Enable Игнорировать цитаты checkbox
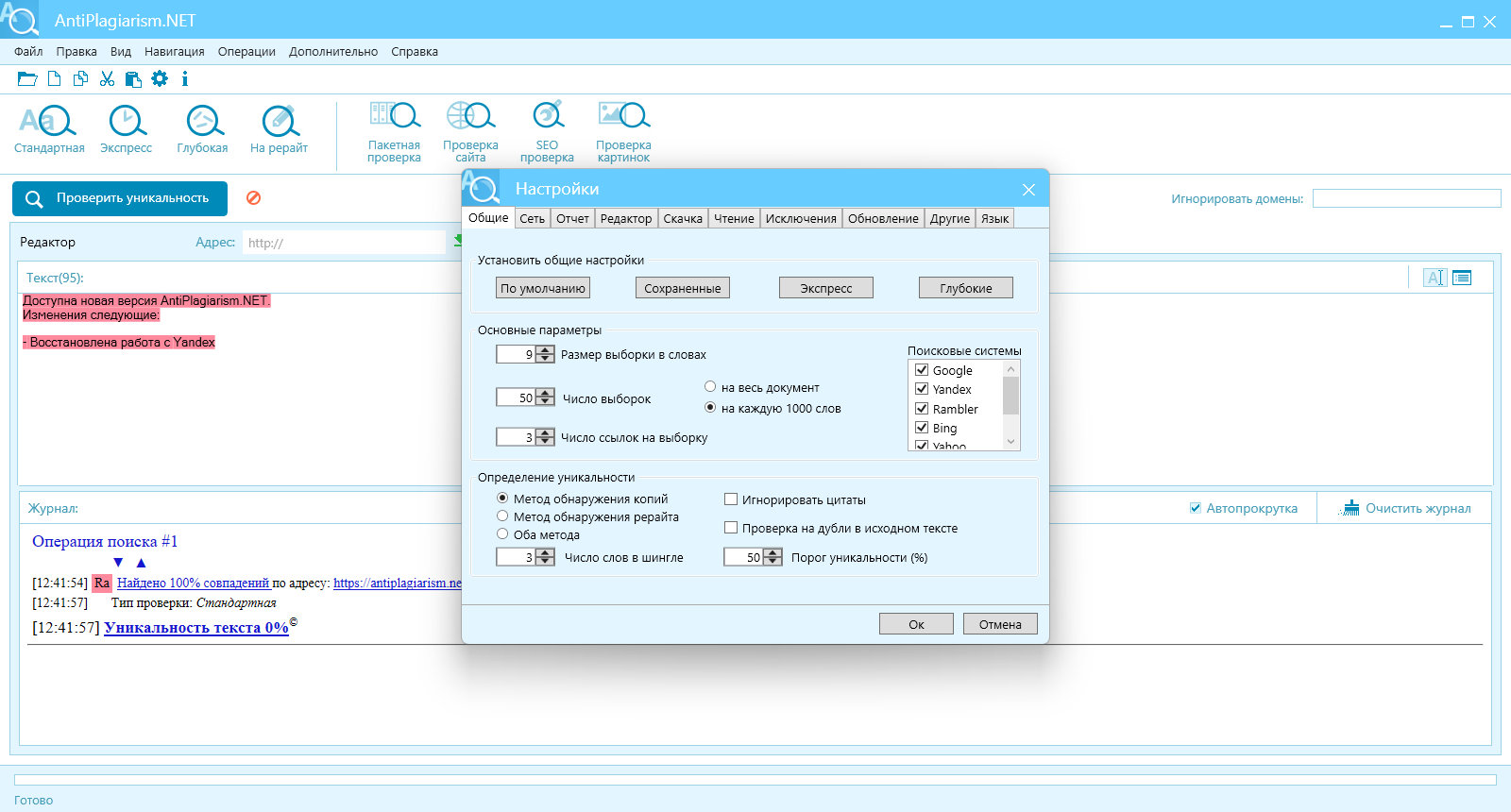The height and width of the screenshot is (812, 1511). coord(731,499)
